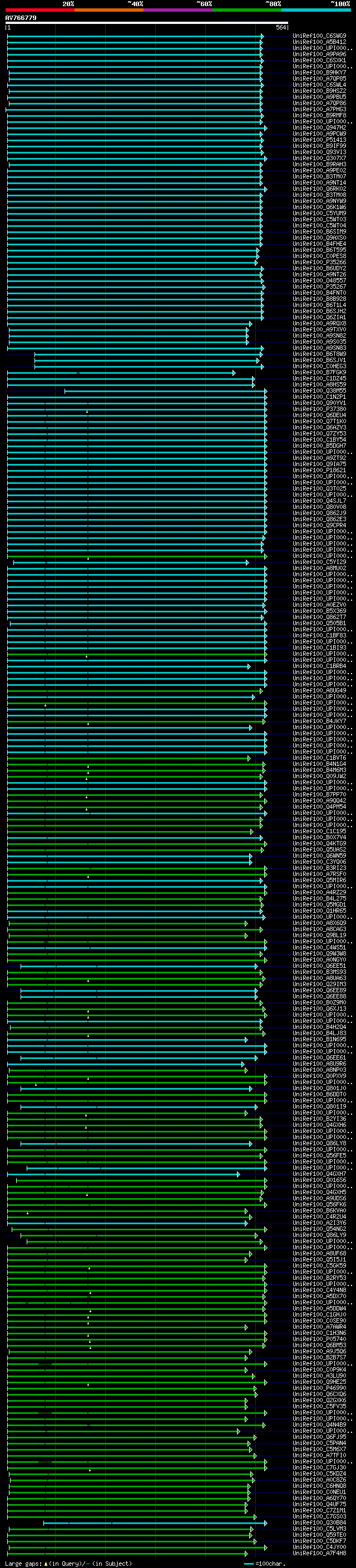Select the UniRef100_A9PA96 entry
The image size is (356, 1568).
point(319,54)
